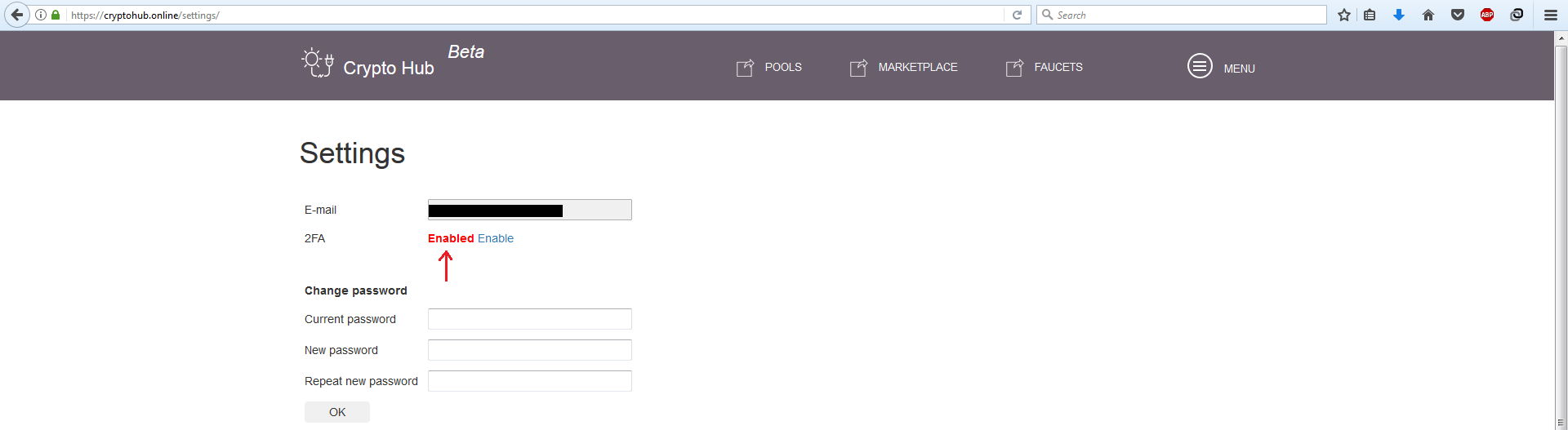
Task: Click the scrollbar up arrow
Action: coord(1561,37)
